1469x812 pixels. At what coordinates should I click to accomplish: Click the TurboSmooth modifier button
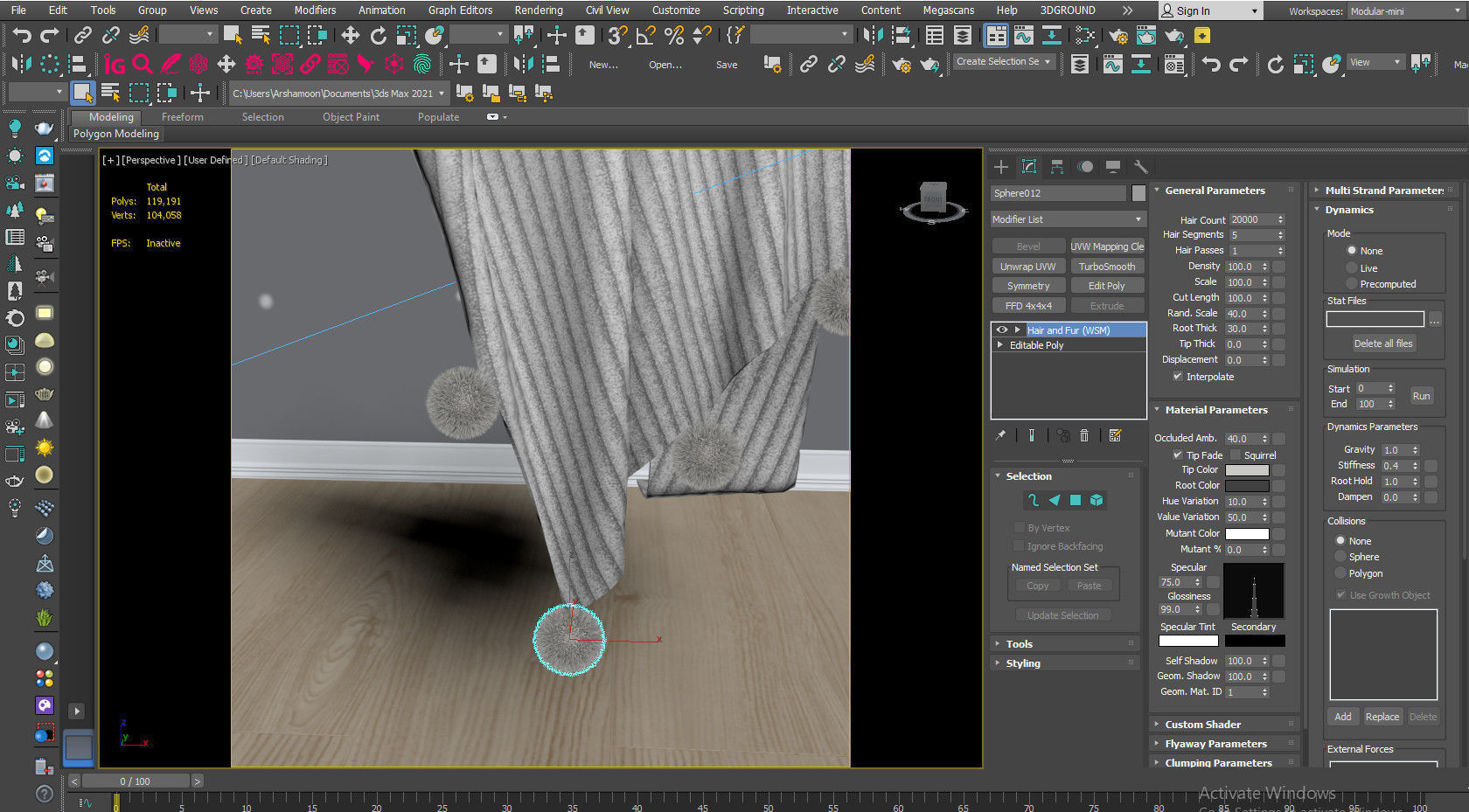point(1106,267)
